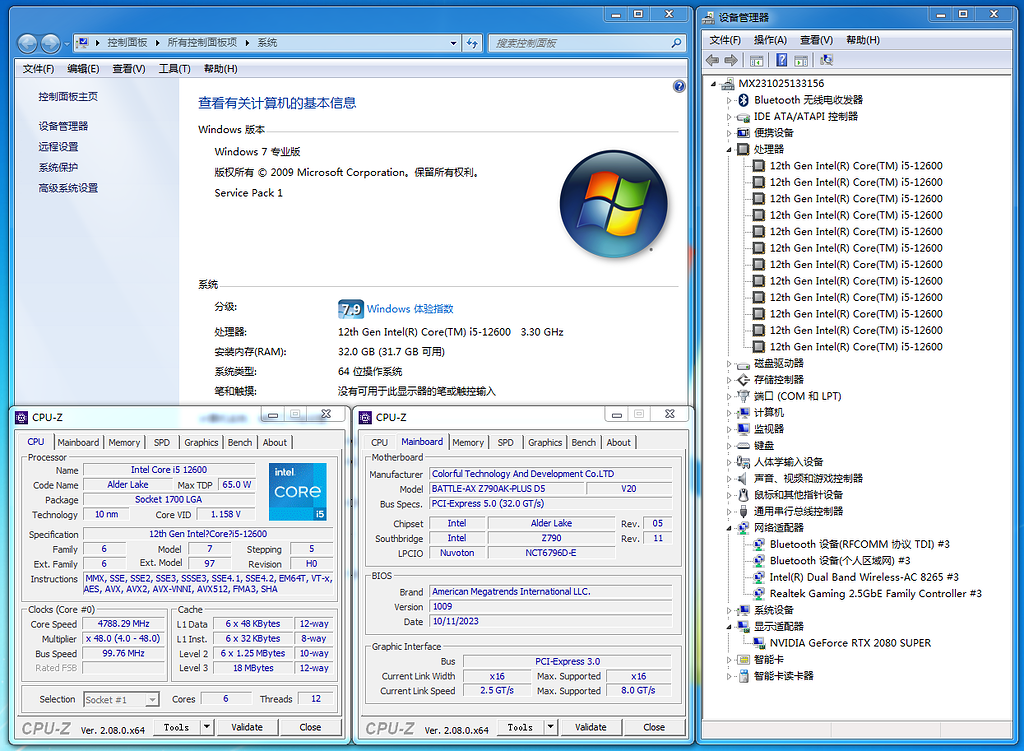Switch to Bench tab in left CPU-Z window
This screenshot has width=1024, height=751.
(x=240, y=442)
